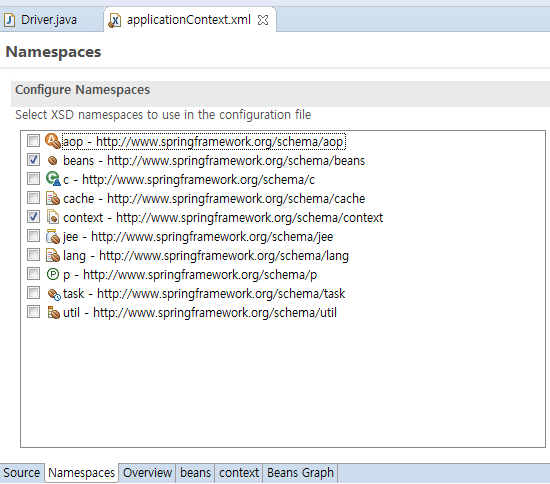This screenshot has height=484, width=550.
Task: Uncheck the beans namespace checkbox
Action: point(33,160)
